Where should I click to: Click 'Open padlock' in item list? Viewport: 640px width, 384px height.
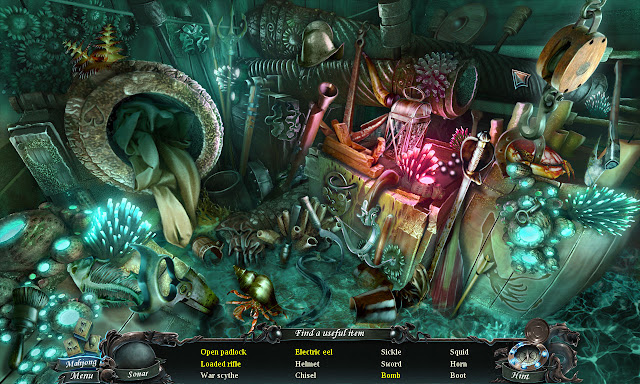coord(223,352)
